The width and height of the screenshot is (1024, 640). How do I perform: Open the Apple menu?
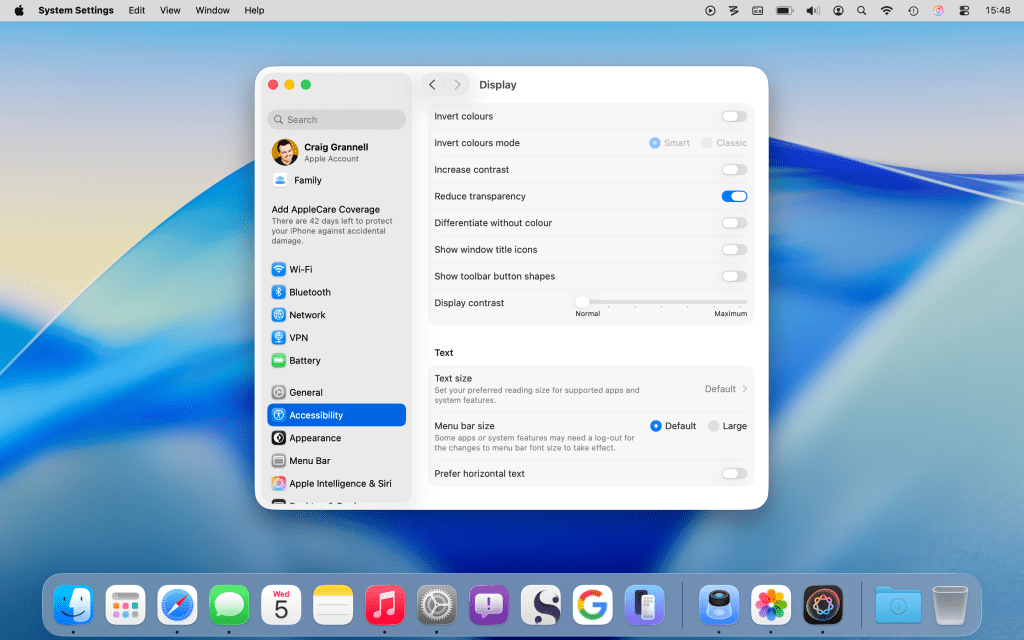point(19,10)
